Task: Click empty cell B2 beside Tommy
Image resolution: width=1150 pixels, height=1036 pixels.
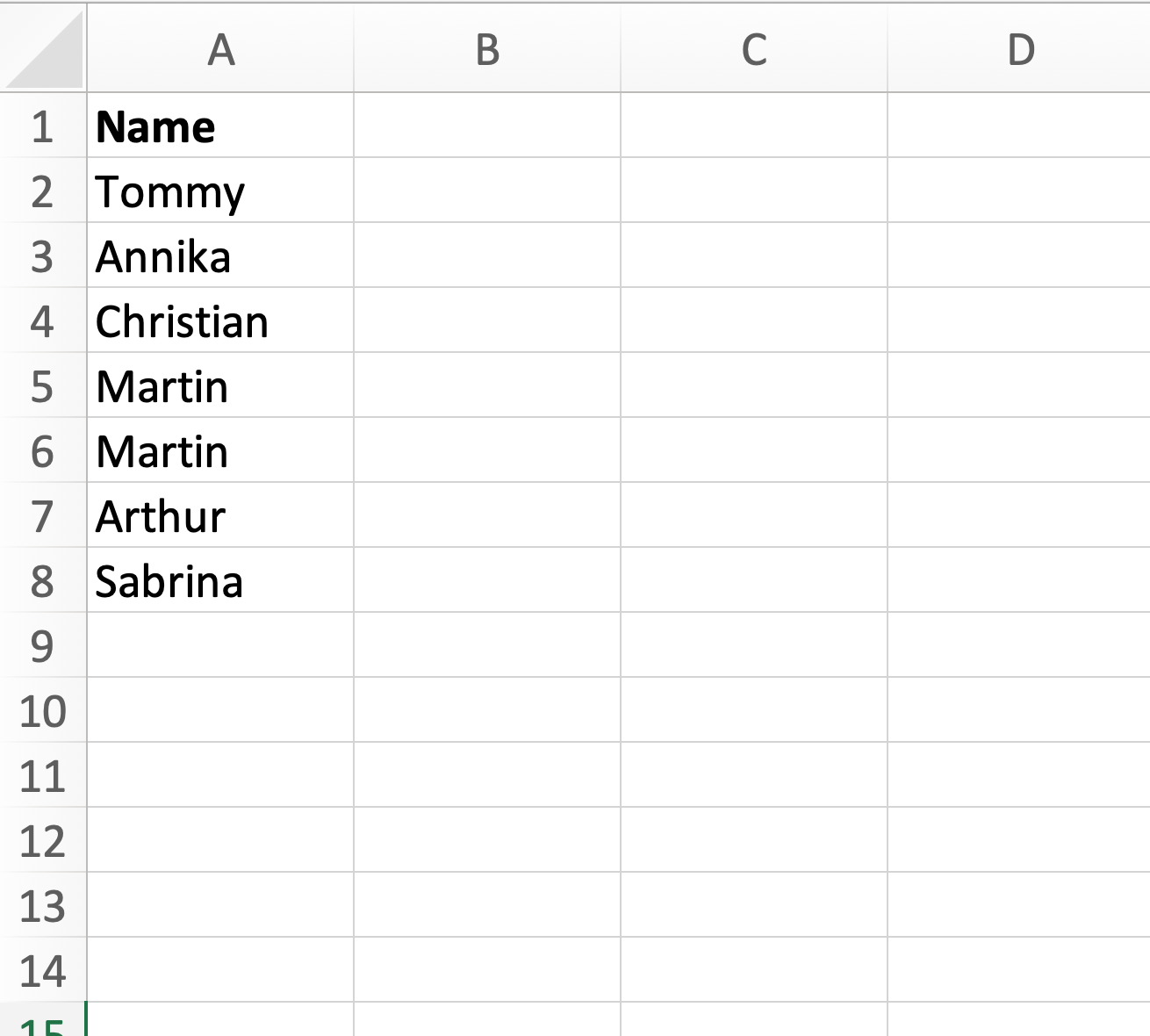Action: coord(487,191)
